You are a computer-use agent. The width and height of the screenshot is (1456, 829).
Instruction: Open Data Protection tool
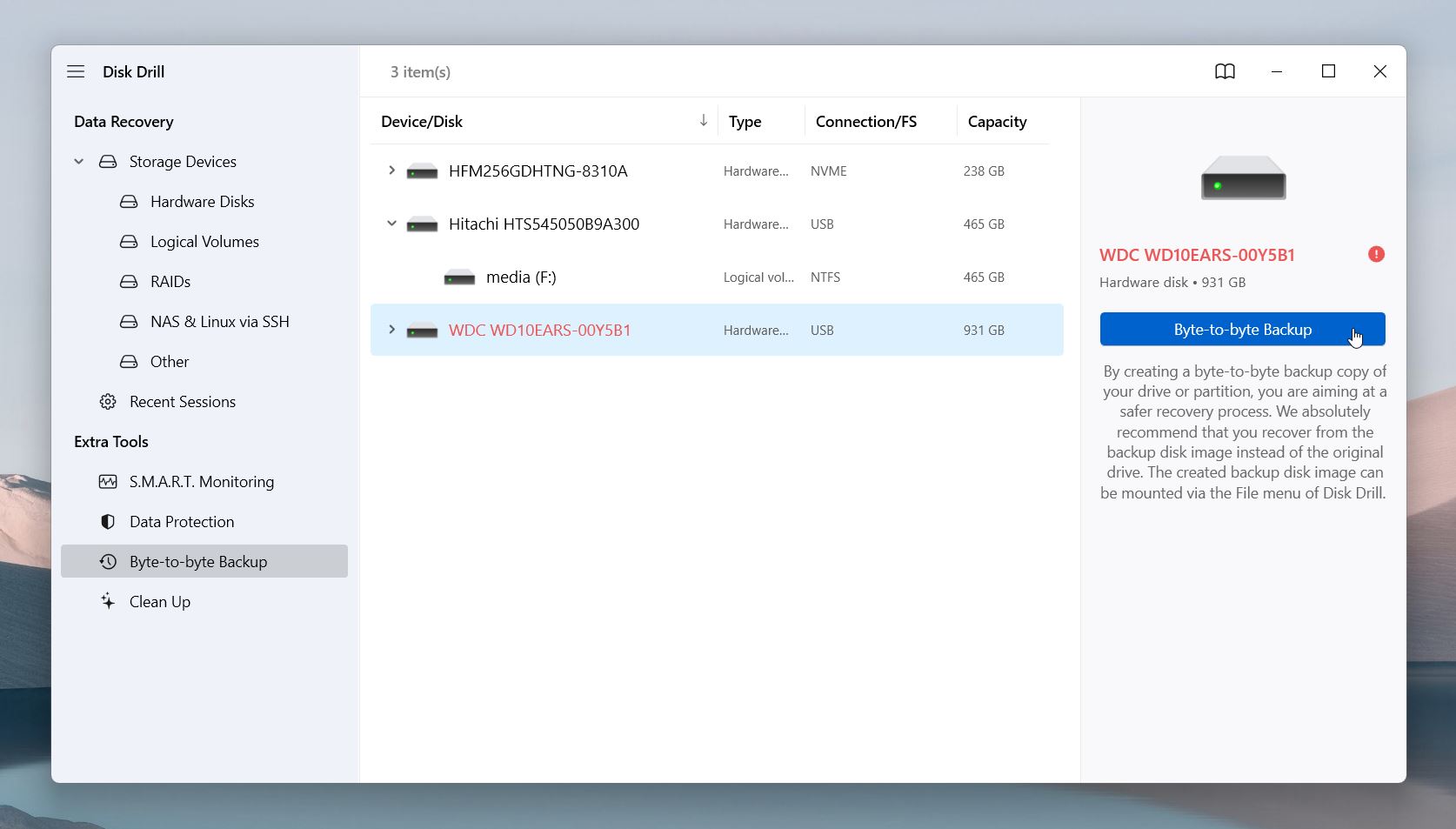tap(182, 522)
